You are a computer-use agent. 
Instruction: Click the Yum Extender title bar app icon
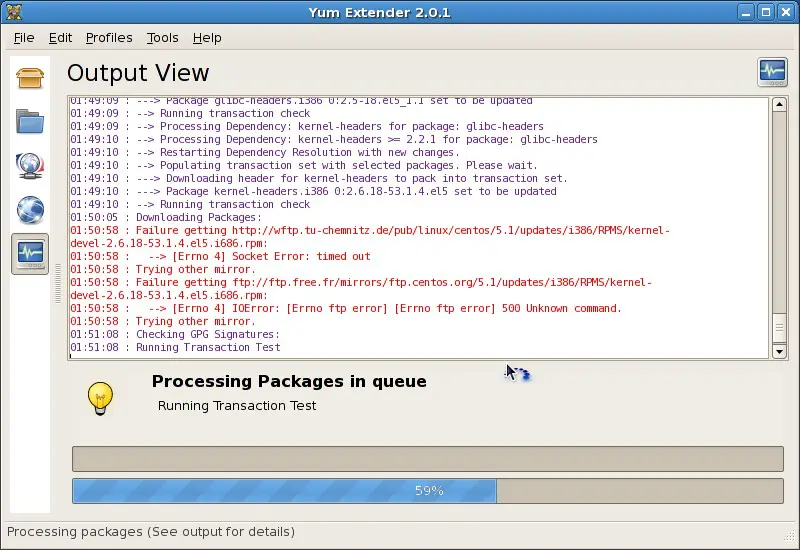pos(14,12)
